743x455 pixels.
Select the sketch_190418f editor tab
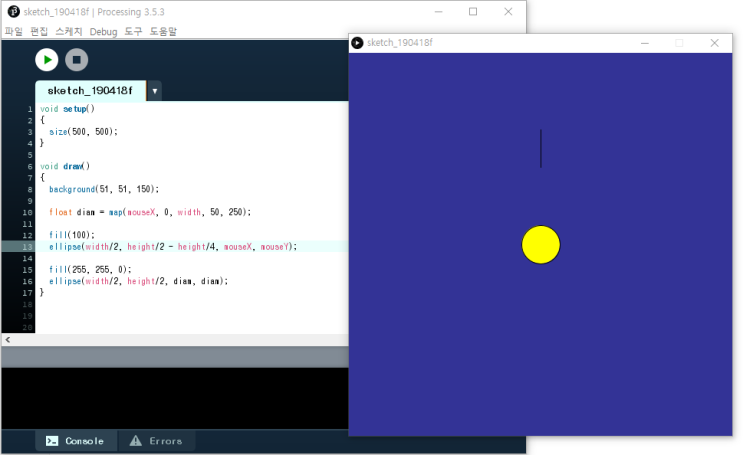click(x=90, y=91)
